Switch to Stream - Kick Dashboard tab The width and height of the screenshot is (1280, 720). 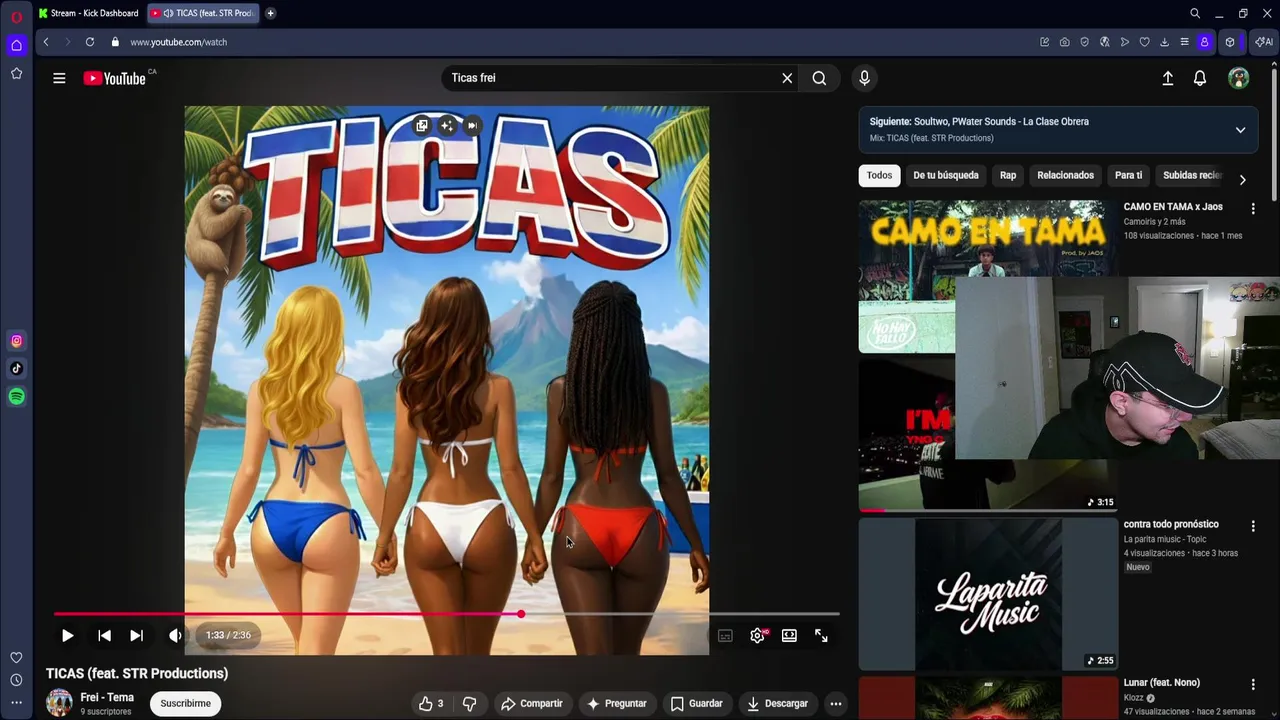88,13
